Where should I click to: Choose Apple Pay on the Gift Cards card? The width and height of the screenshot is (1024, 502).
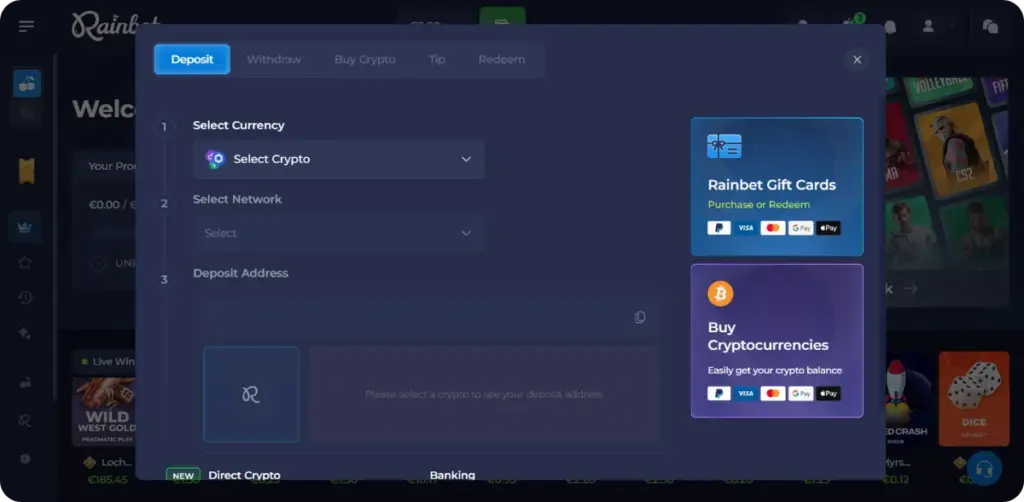click(x=828, y=228)
